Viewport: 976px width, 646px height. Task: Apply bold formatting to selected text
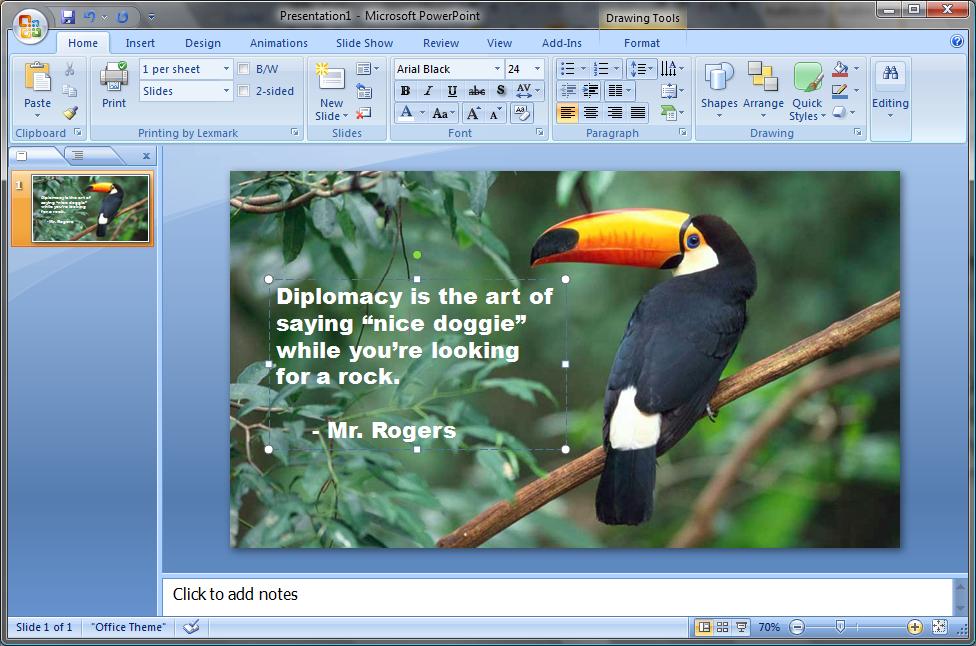[x=404, y=91]
